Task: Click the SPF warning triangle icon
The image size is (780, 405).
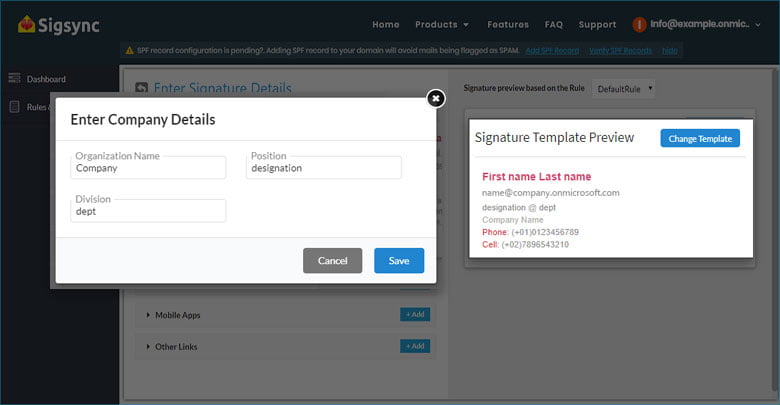Action: [x=129, y=50]
